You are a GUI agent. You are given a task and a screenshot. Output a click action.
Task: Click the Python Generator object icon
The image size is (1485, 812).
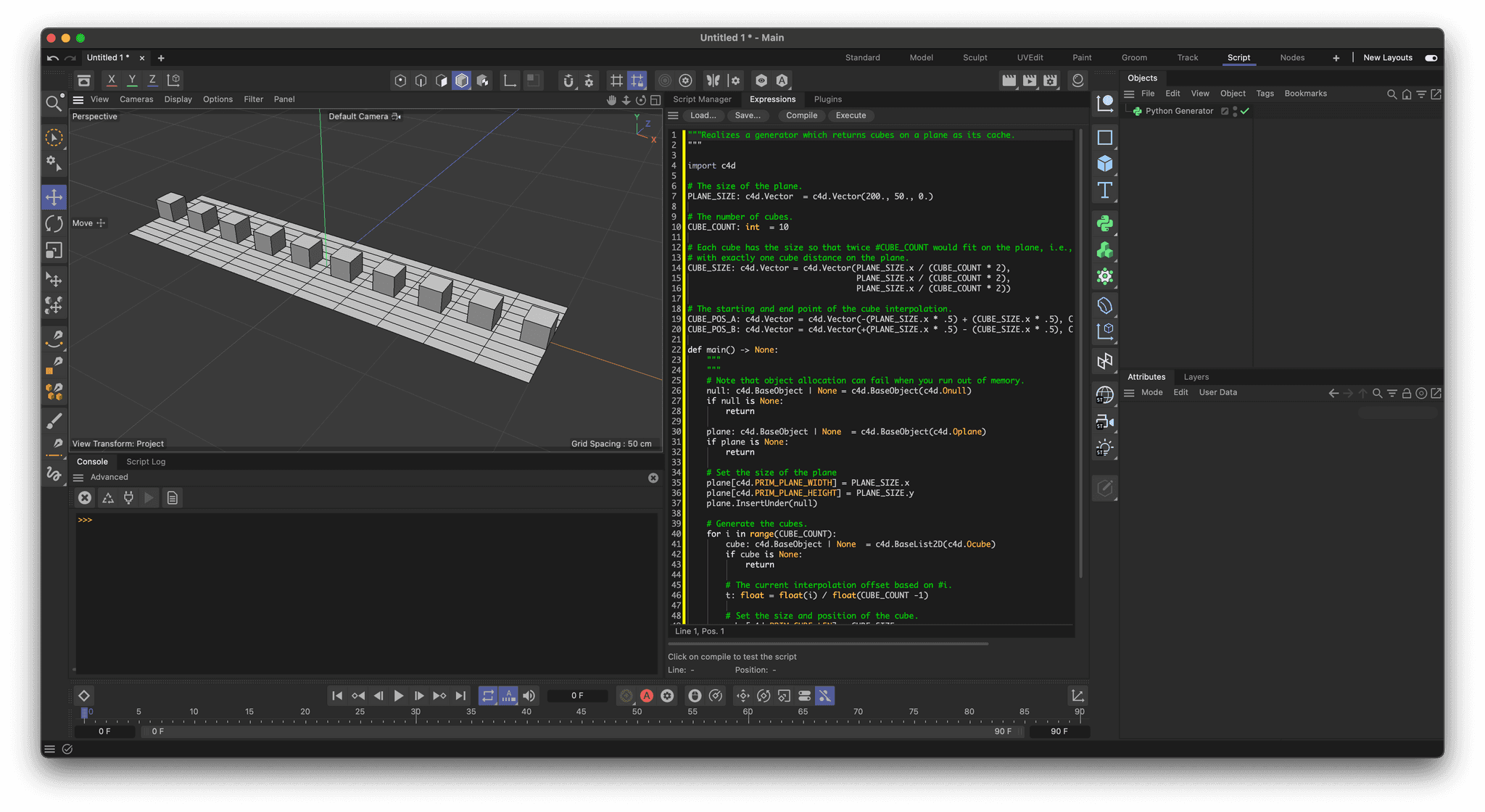(1141, 111)
